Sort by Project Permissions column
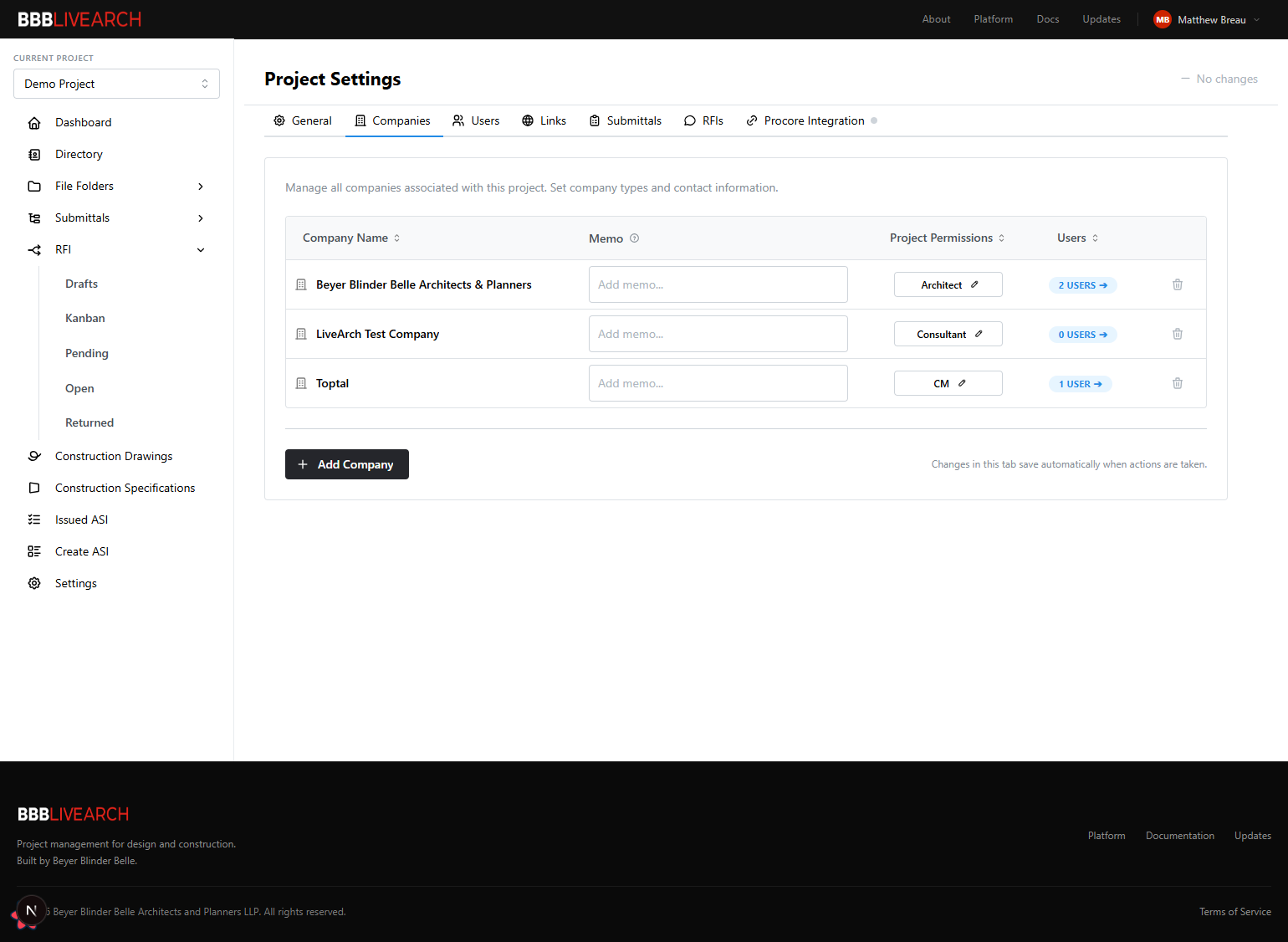The width and height of the screenshot is (1288, 942). (948, 238)
